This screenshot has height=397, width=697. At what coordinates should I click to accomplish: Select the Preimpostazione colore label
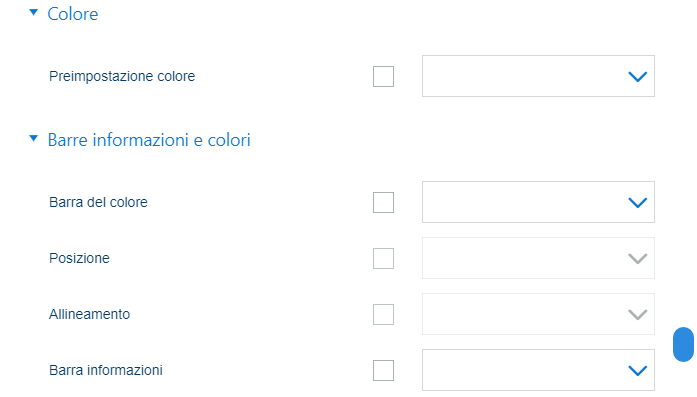122,76
